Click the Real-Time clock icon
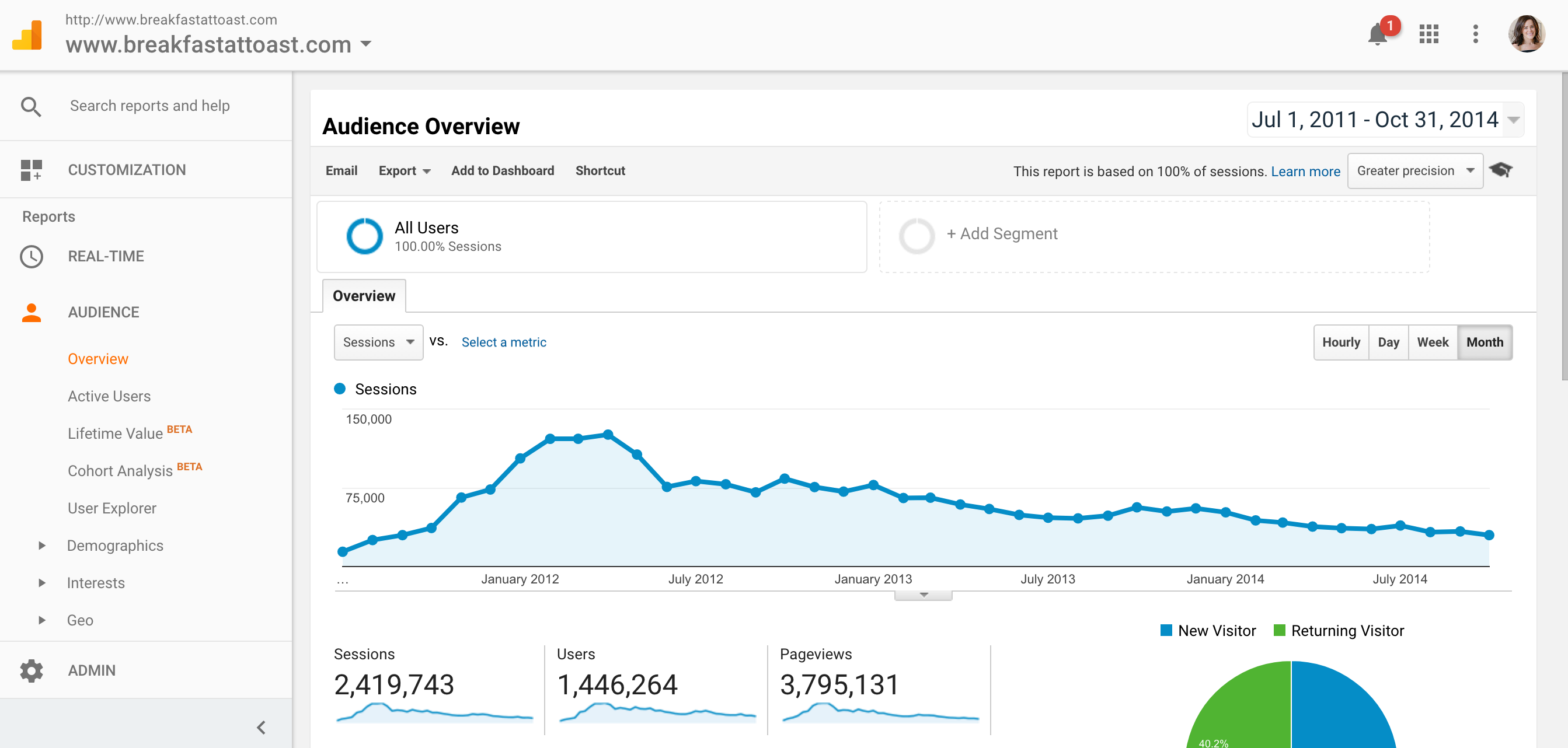 click(31, 257)
